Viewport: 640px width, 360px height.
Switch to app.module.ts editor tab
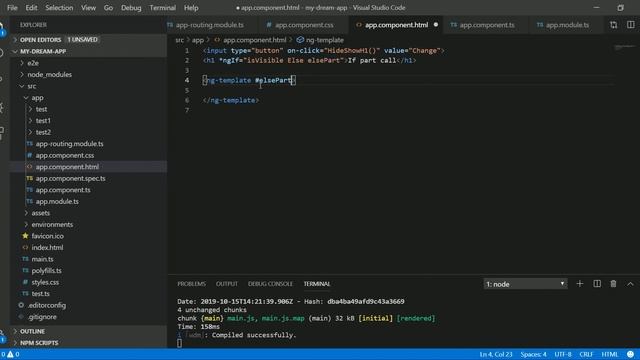pyautogui.click(x=567, y=25)
